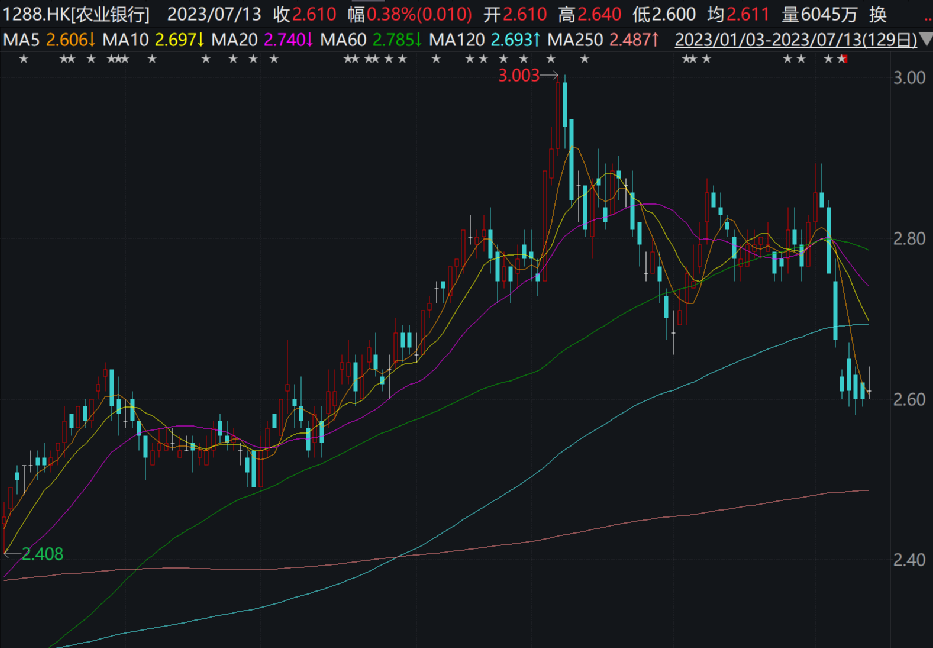This screenshot has height=648, width=933.
Task: Click the 3.00 price axis label
Action: (909, 78)
